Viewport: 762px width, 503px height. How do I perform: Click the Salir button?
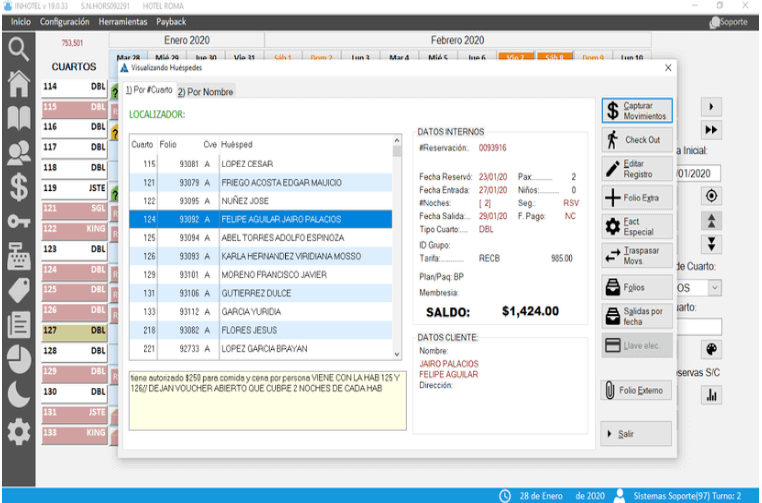tap(638, 434)
